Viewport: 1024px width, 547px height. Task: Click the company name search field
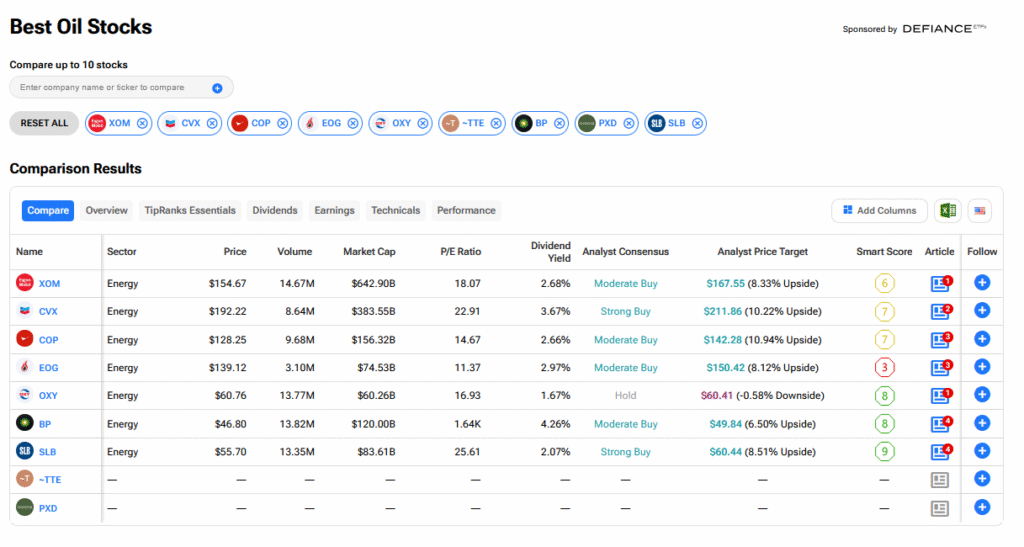pyautogui.click(x=110, y=88)
